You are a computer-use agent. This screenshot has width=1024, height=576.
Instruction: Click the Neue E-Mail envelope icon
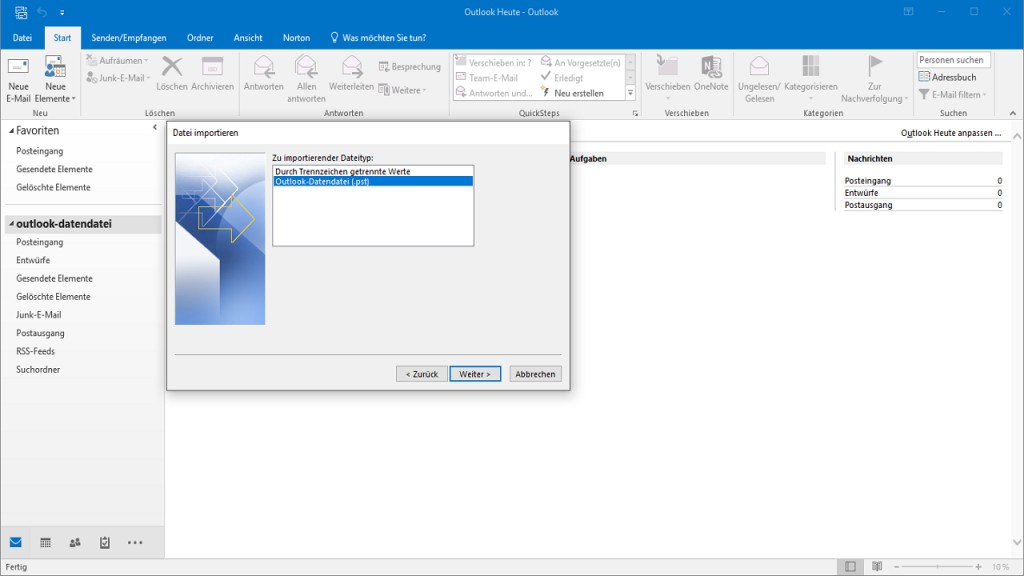18,69
